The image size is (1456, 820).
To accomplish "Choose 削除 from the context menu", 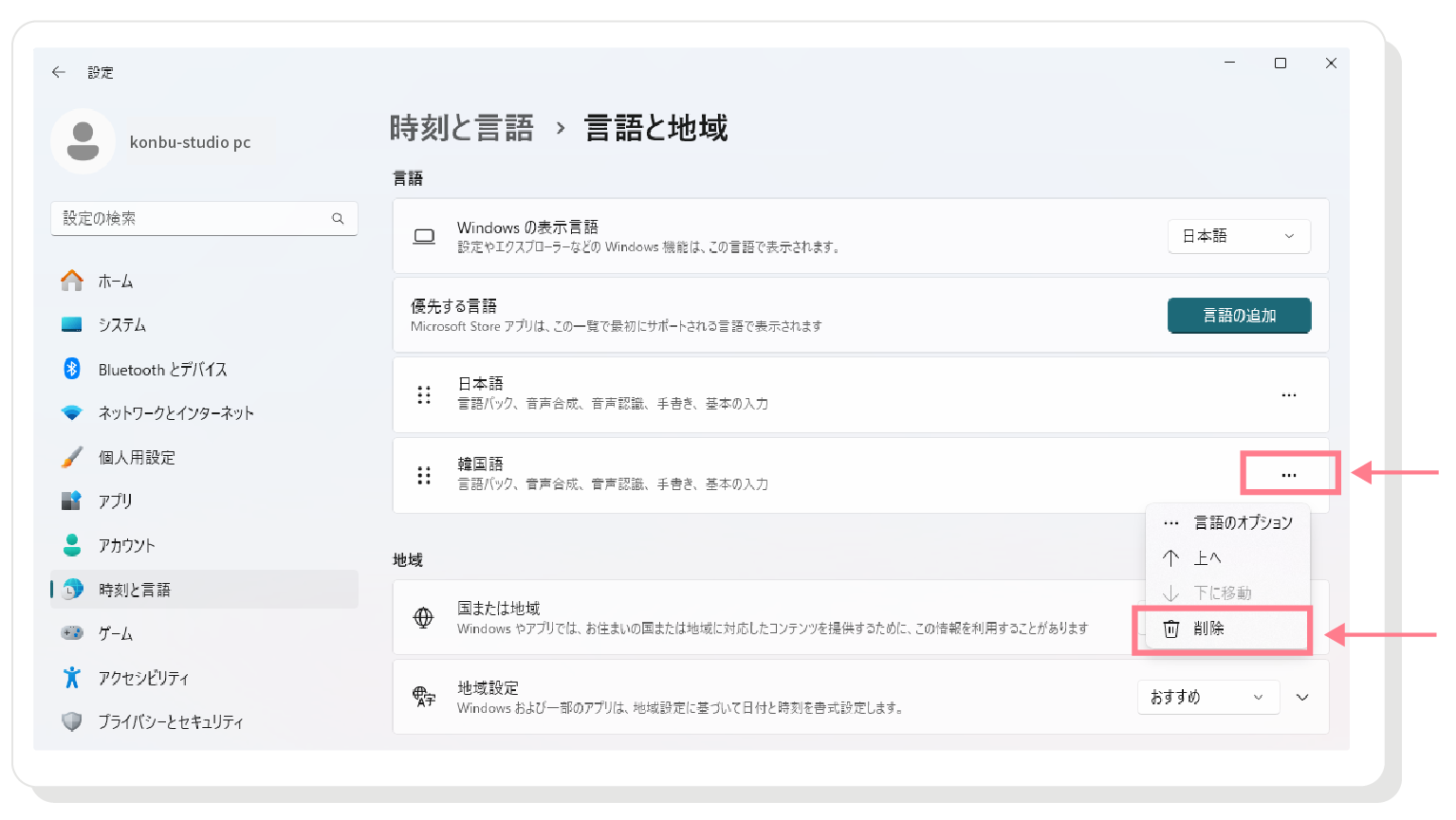I will tap(1223, 628).
